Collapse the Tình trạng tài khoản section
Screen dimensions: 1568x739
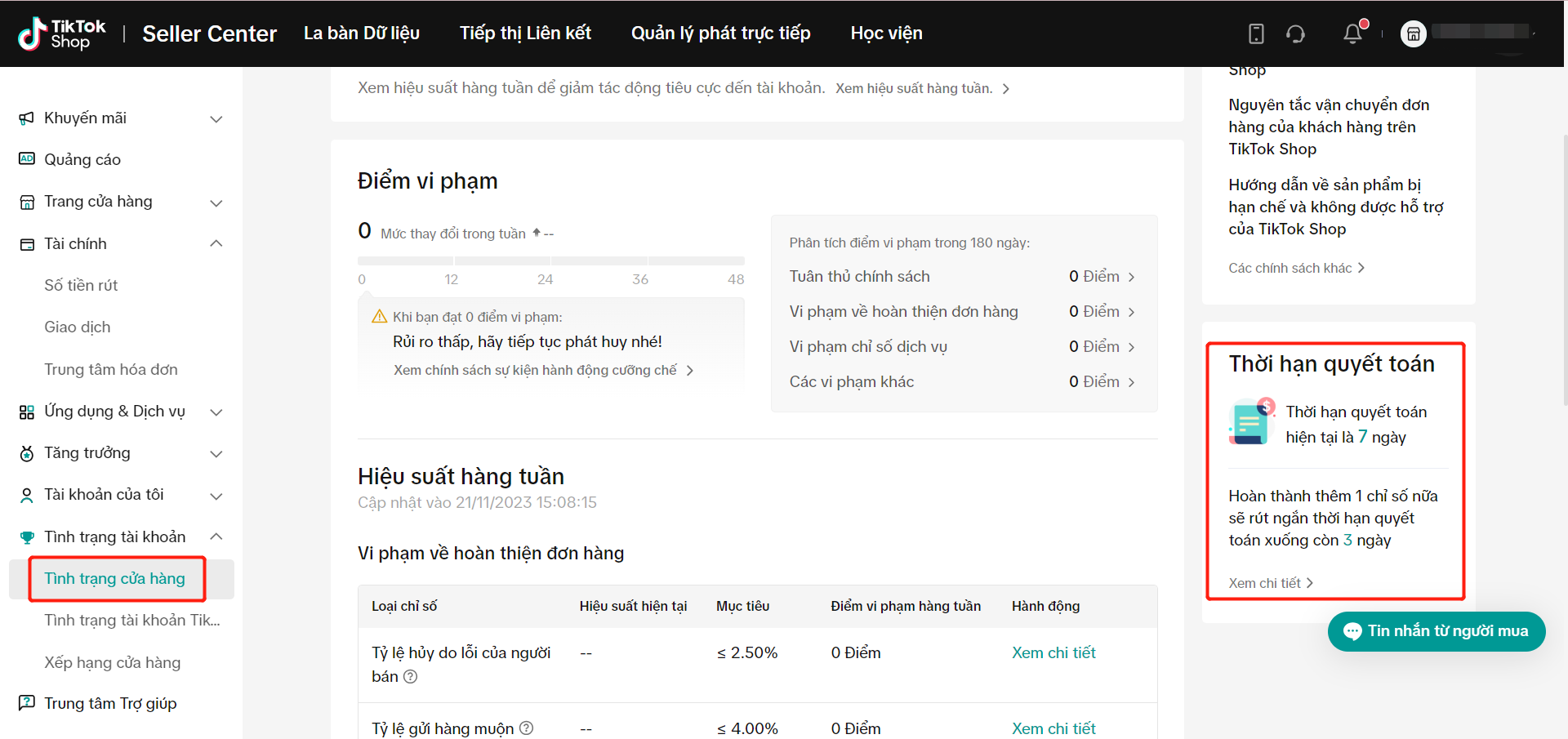pos(216,536)
